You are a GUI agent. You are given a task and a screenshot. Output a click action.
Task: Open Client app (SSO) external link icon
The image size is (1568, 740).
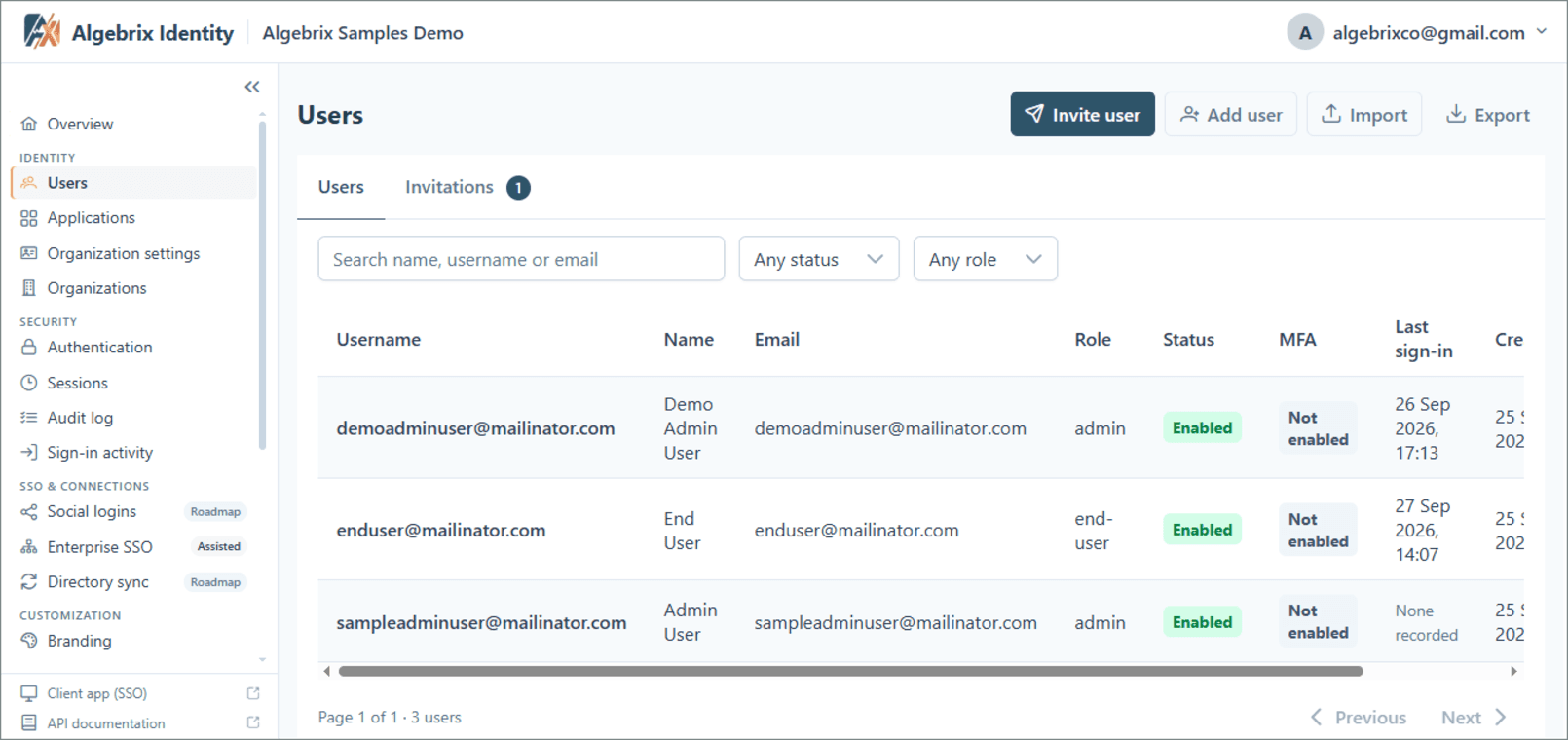253,693
